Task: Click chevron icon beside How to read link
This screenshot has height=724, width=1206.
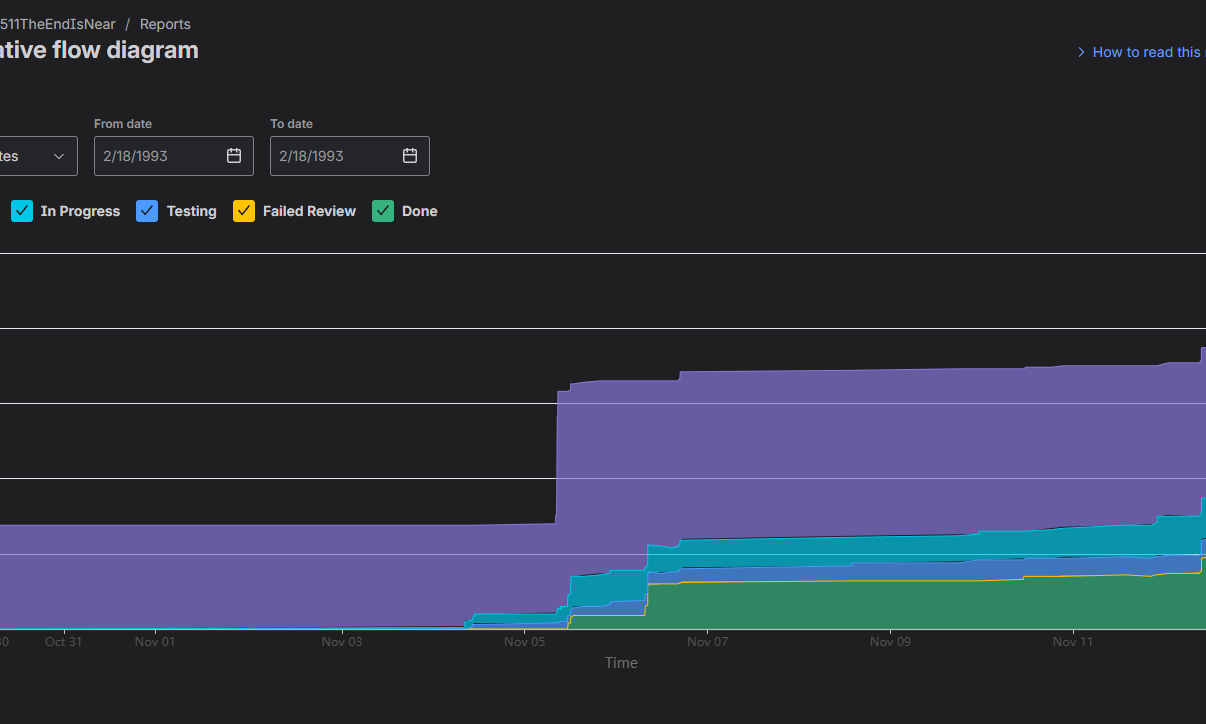Action: (x=1081, y=52)
